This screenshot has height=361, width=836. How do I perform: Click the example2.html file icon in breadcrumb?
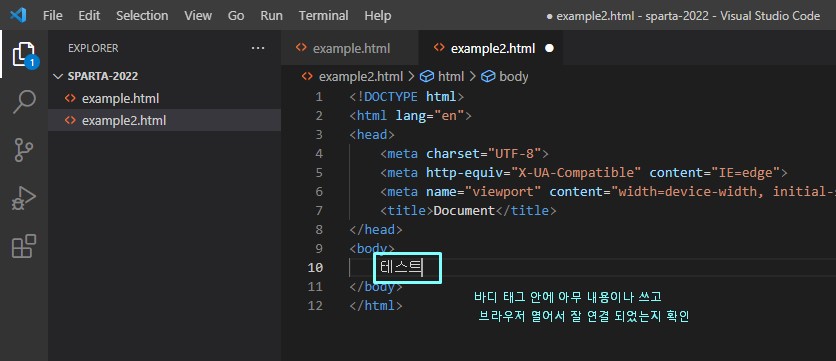pyautogui.click(x=307, y=77)
